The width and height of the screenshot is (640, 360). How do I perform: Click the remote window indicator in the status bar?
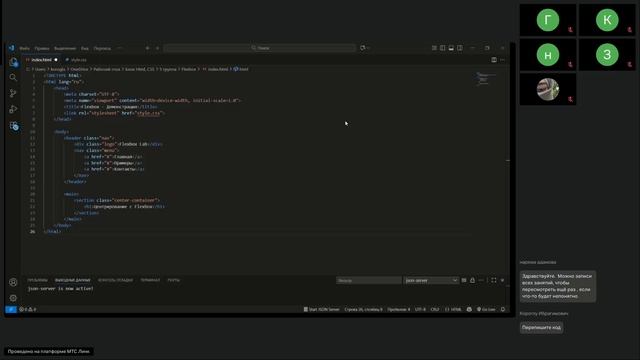tap(11, 309)
